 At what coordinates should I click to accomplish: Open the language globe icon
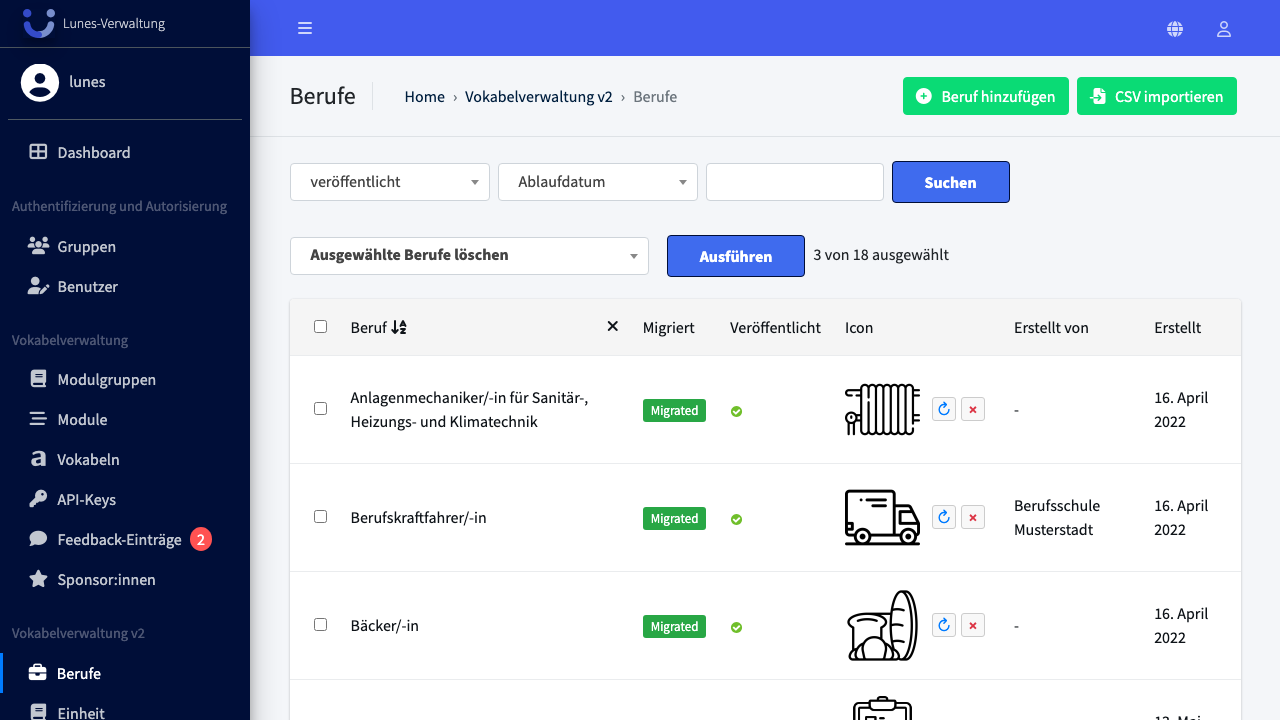point(1175,29)
